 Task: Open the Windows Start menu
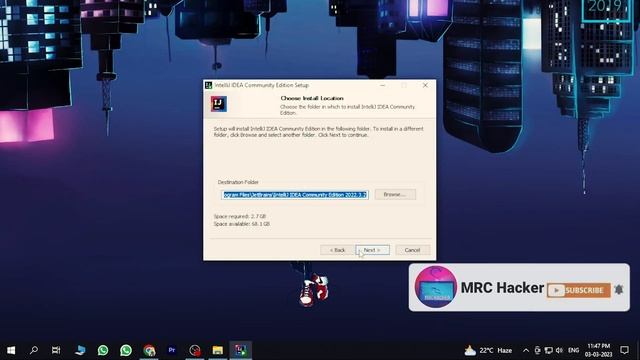coord(11,350)
